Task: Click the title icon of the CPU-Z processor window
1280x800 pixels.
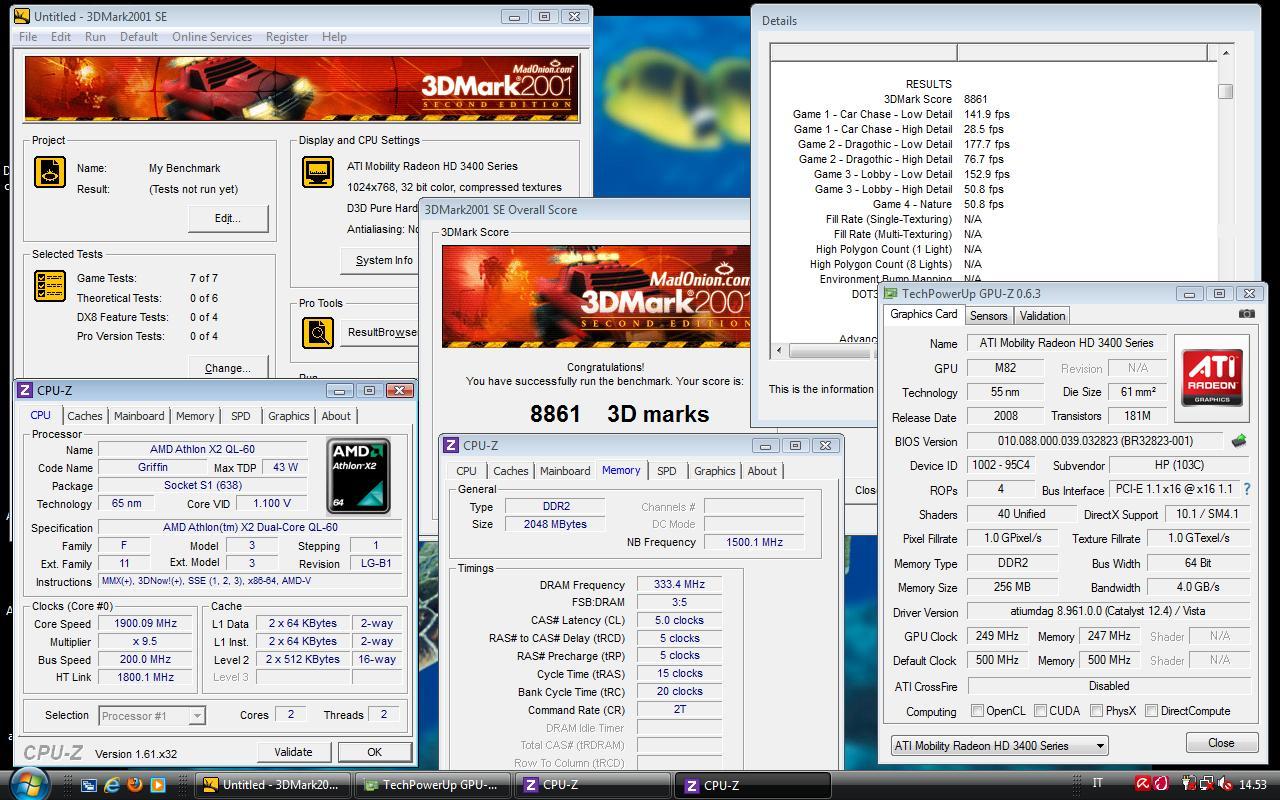Action: [25, 390]
